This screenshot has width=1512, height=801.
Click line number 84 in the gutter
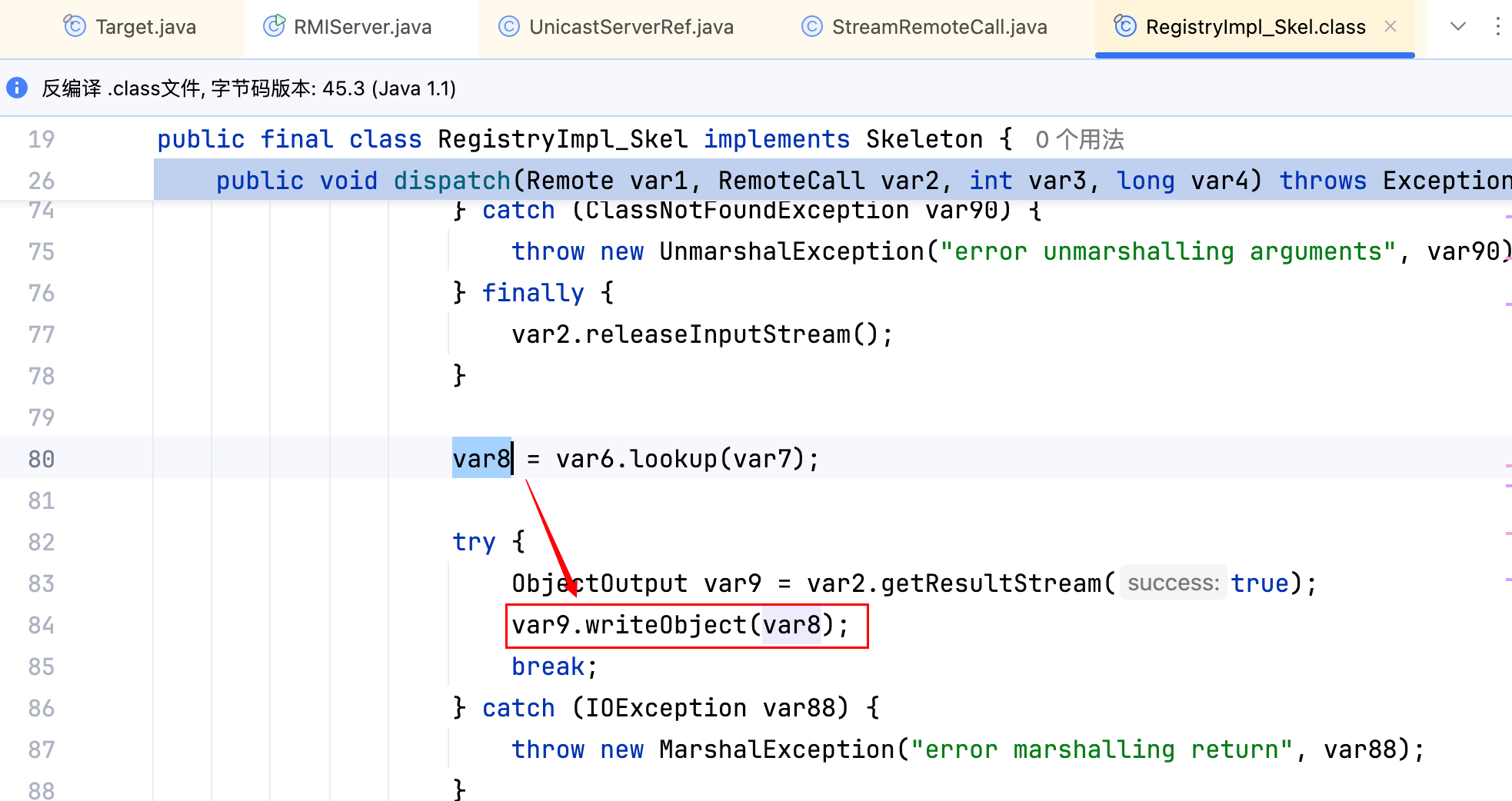click(x=42, y=625)
